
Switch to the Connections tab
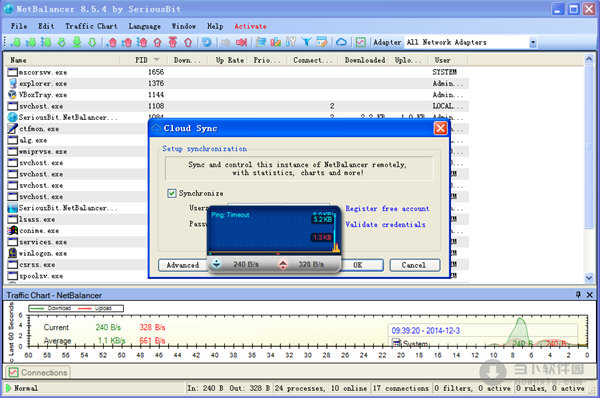click(38, 372)
